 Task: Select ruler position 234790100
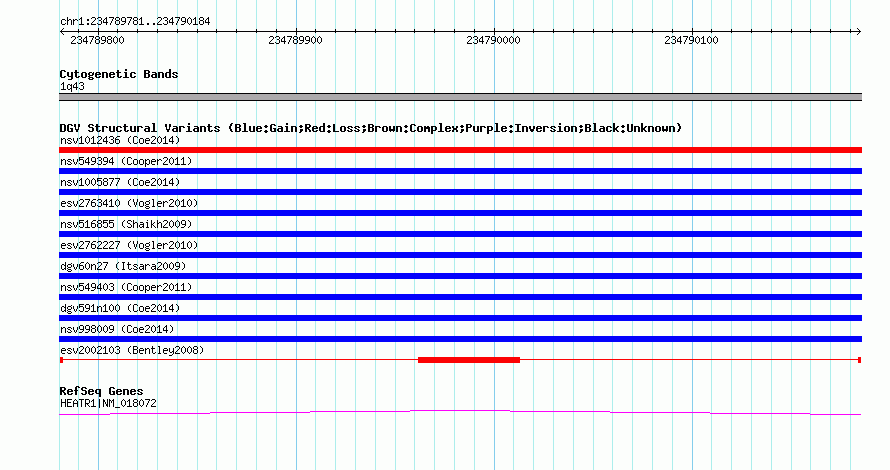tap(691, 40)
